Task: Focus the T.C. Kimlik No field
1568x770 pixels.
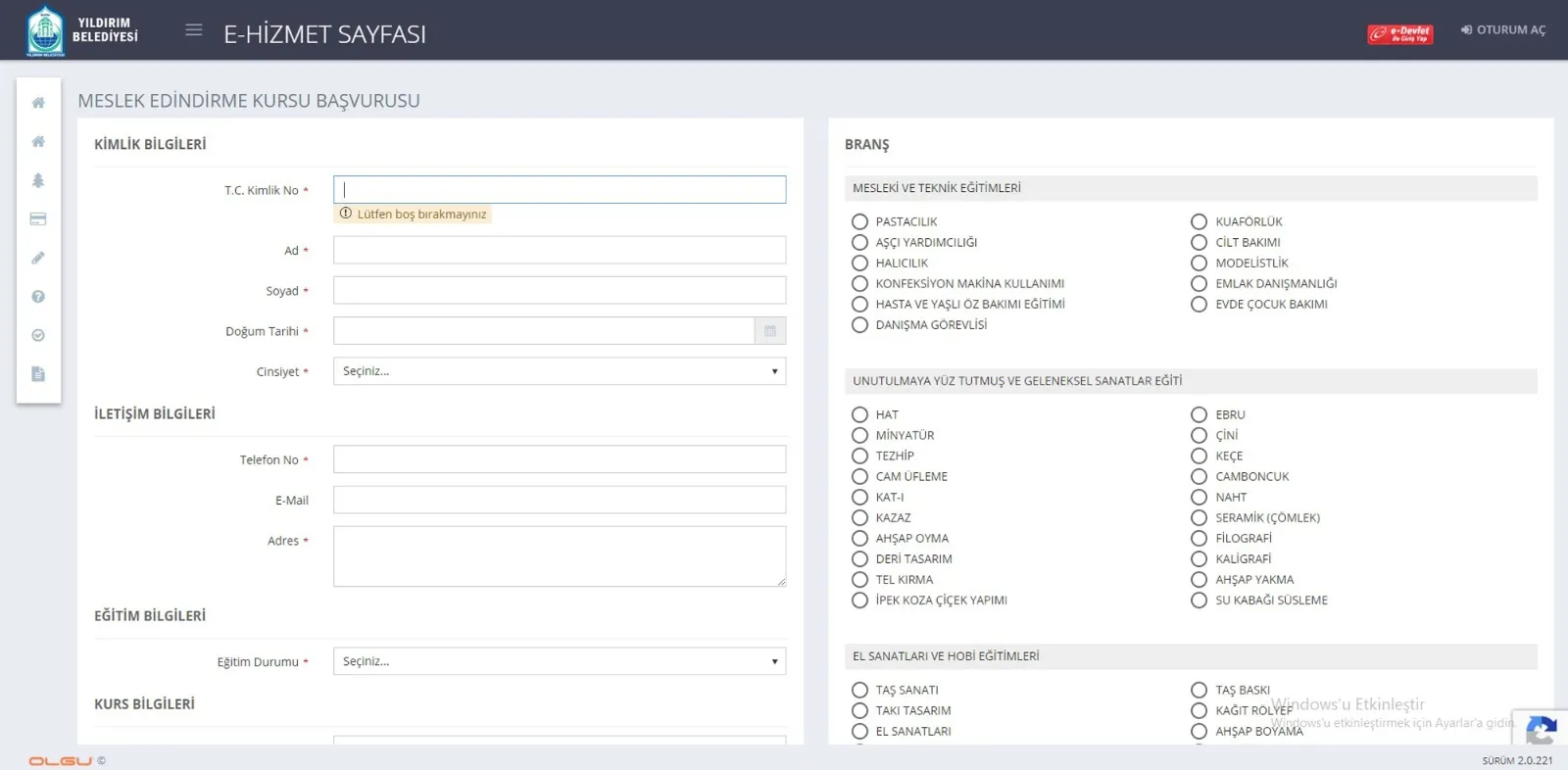Action: tap(559, 190)
